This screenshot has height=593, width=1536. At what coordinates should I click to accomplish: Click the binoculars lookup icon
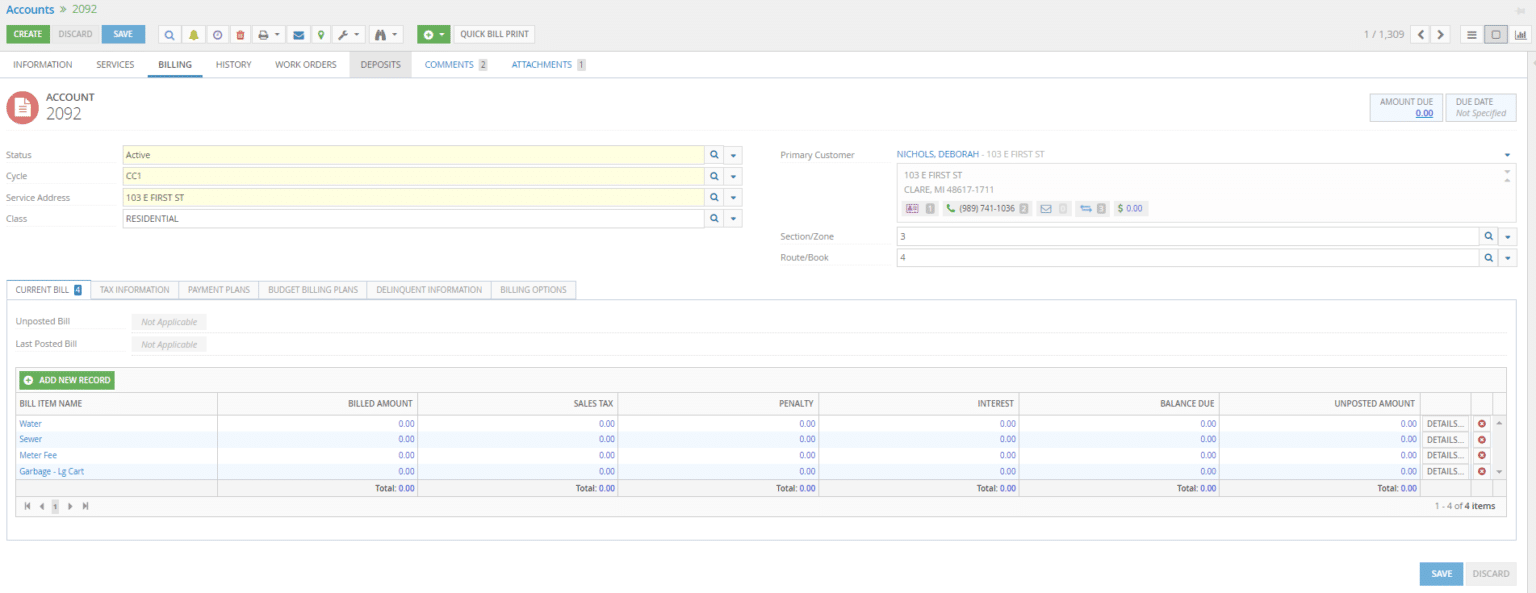click(x=380, y=33)
